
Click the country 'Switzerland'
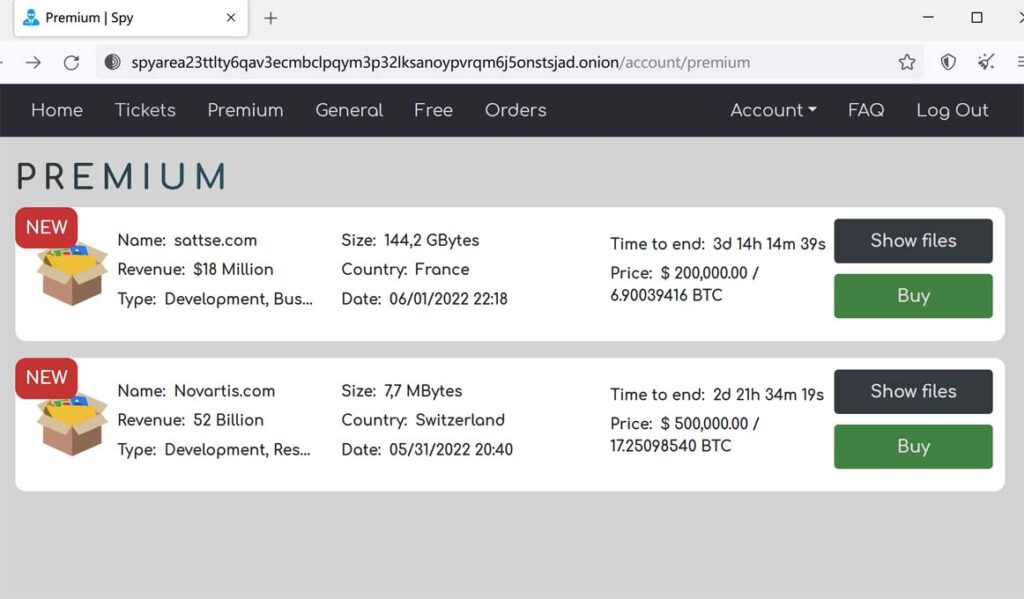coord(460,420)
